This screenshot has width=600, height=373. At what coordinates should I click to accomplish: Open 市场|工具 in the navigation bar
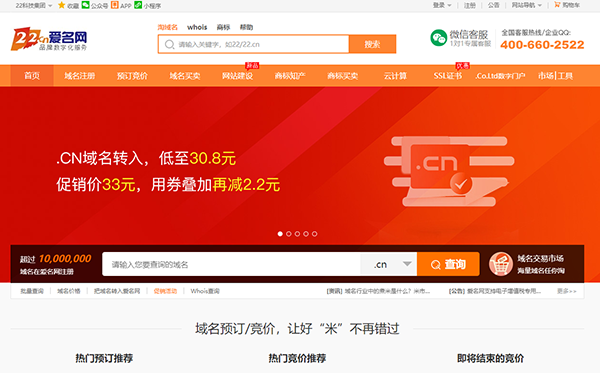point(555,76)
